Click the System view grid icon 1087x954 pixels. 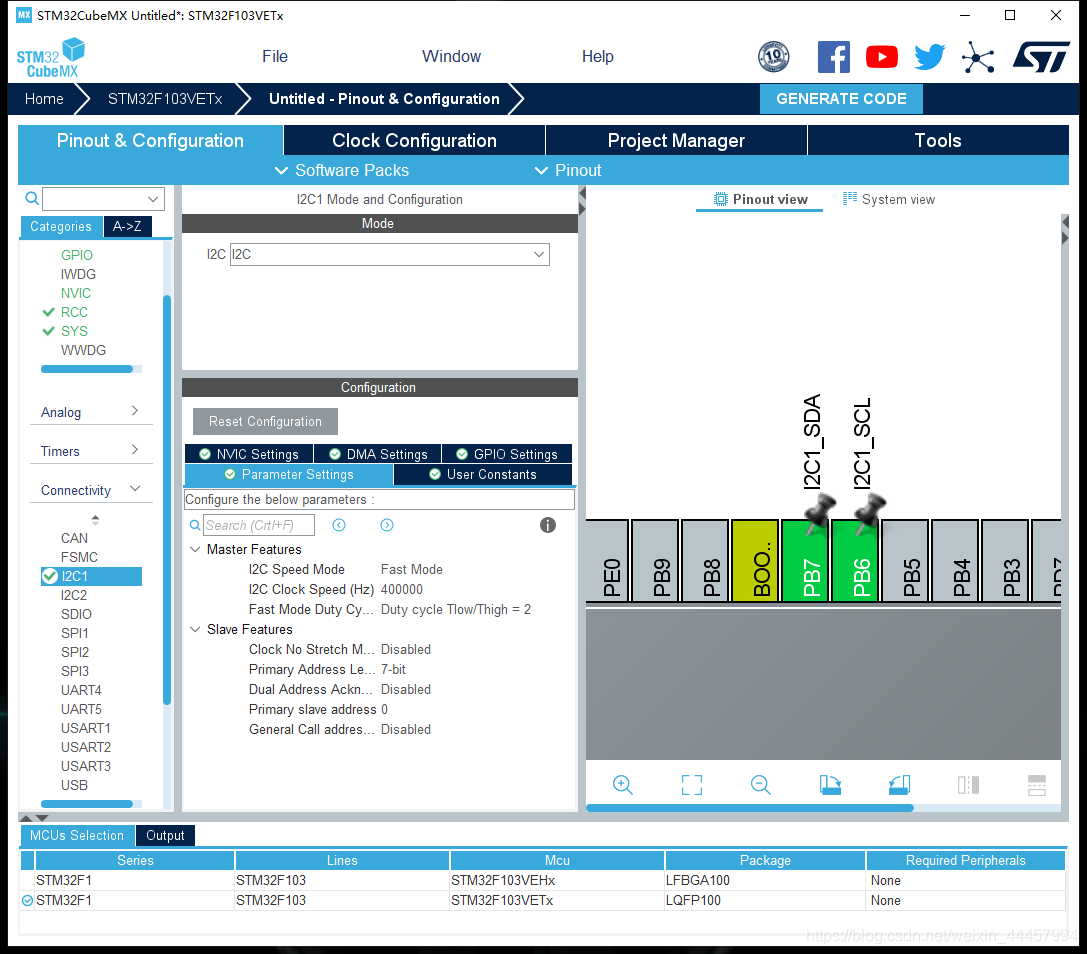pyautogui.click(x=850, y=199)
